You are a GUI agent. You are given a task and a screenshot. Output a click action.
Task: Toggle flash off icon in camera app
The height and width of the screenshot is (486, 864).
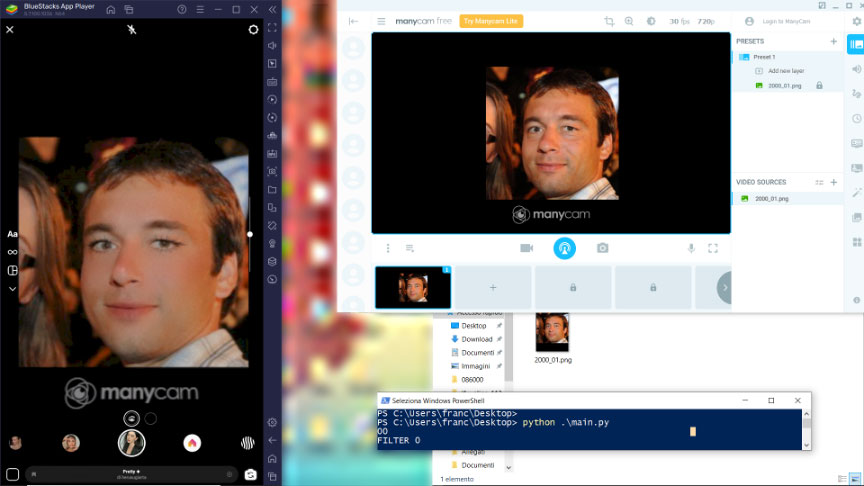131,30
